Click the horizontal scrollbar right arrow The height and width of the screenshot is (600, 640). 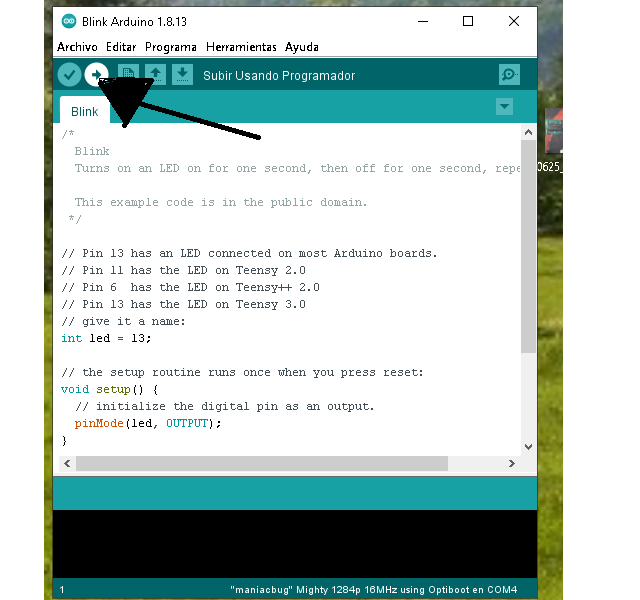pos(512,464)
